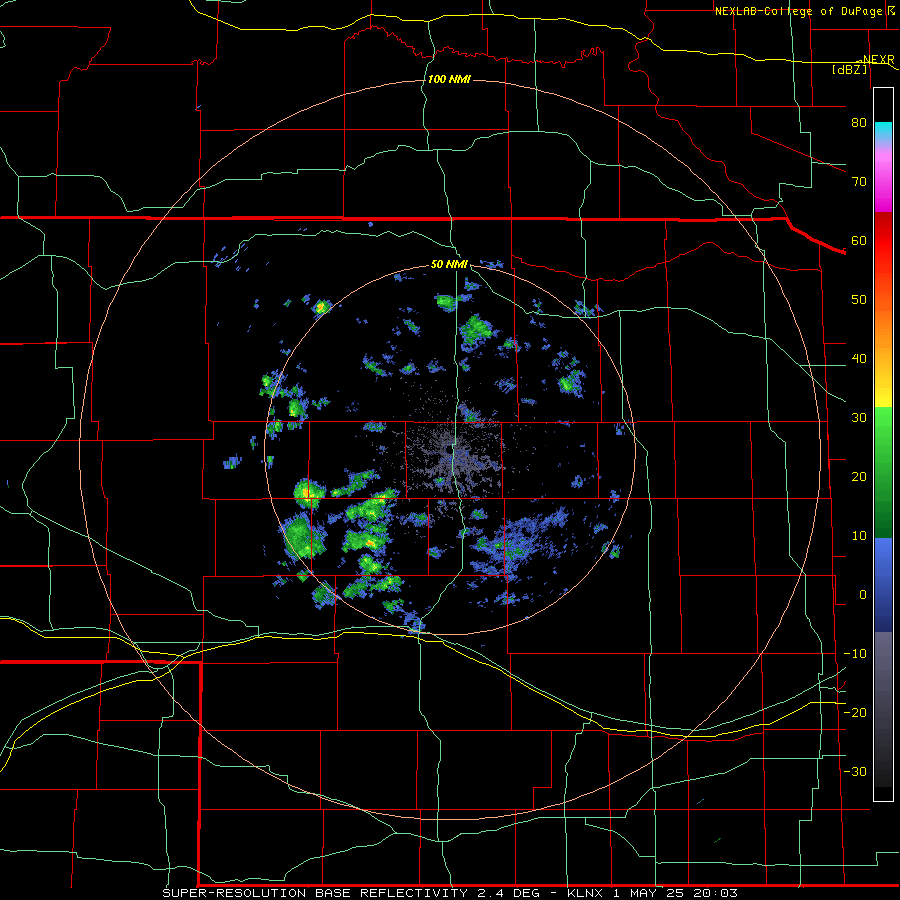900x900 pixels.
Task: Click the radar site dot at ring center
Action: click(x=449, y=451)
